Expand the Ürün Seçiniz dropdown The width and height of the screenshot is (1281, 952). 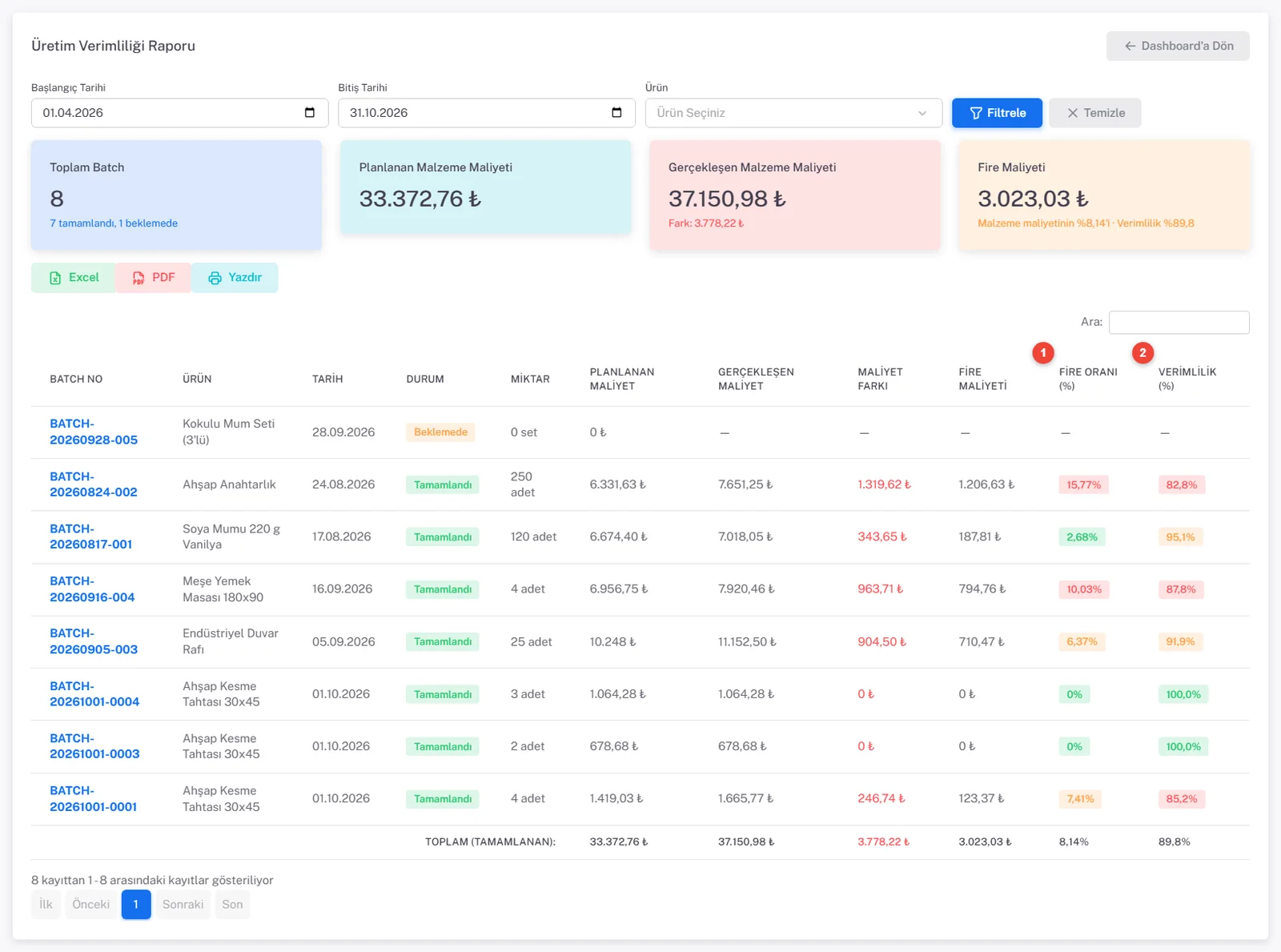pyautogui.click(x=793, y=113)
